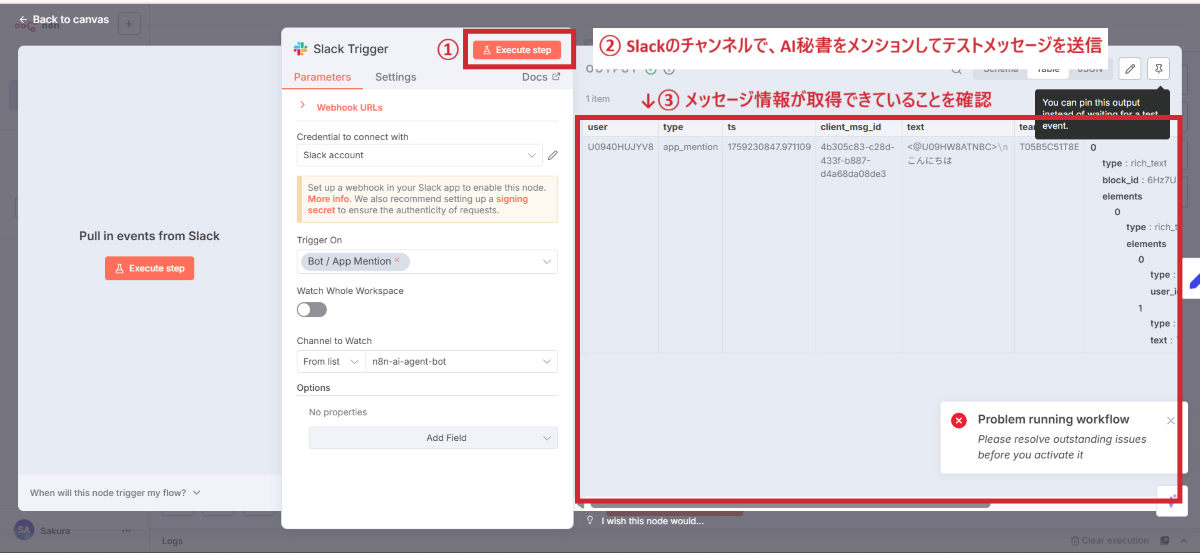Switch to the Parameters tab
The width and height of the screenshot is (1200, 553).
point(323,77)
